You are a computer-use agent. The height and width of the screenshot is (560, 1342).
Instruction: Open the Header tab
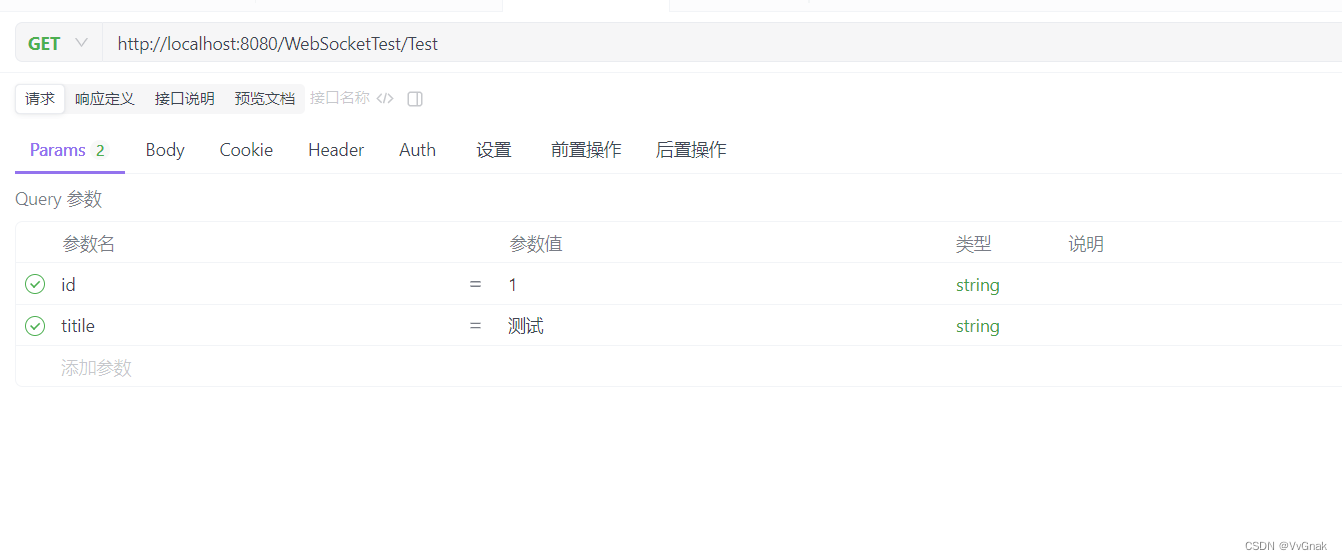tap(336, 150)
